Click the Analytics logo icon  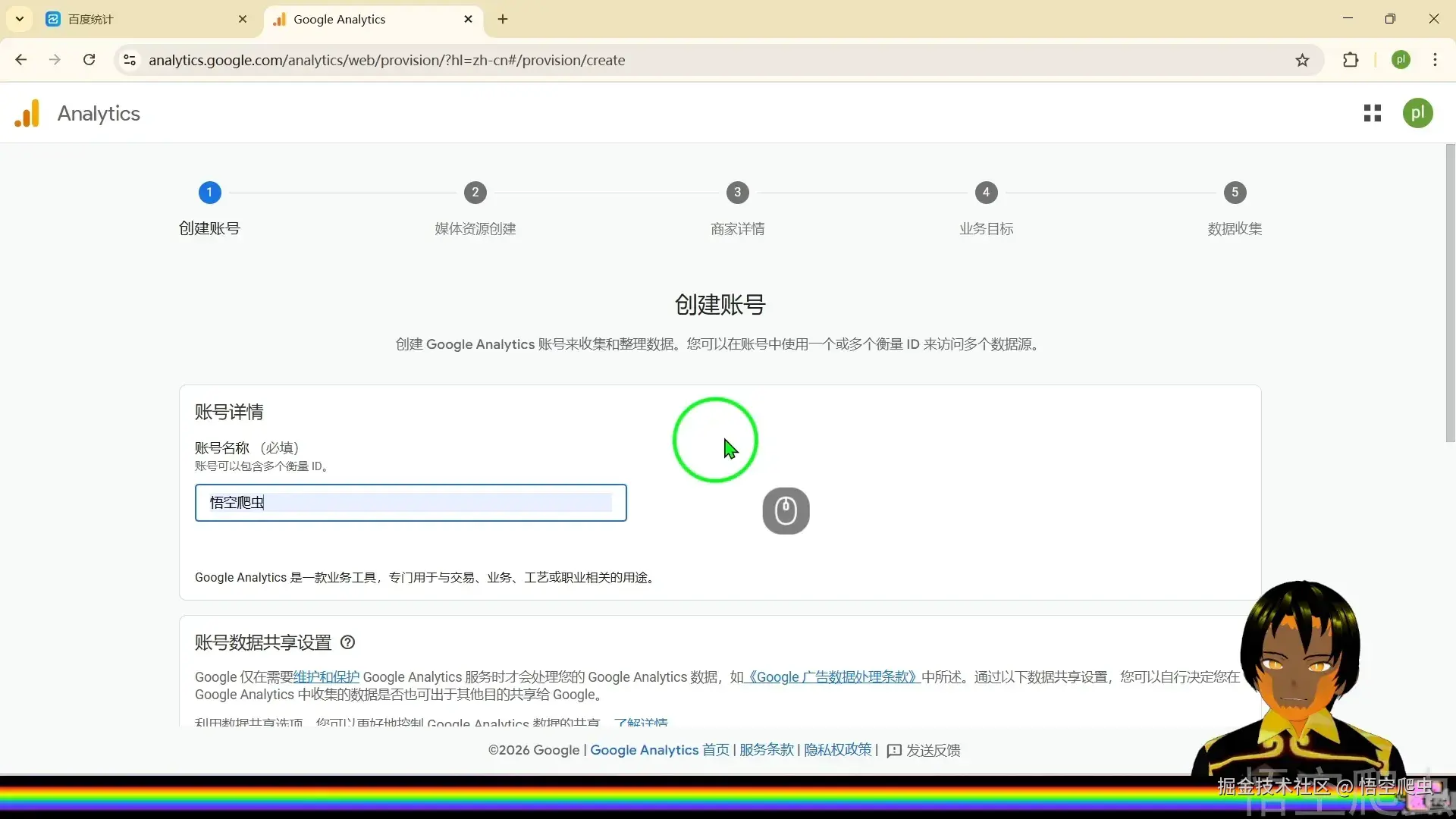coord(27,114)
